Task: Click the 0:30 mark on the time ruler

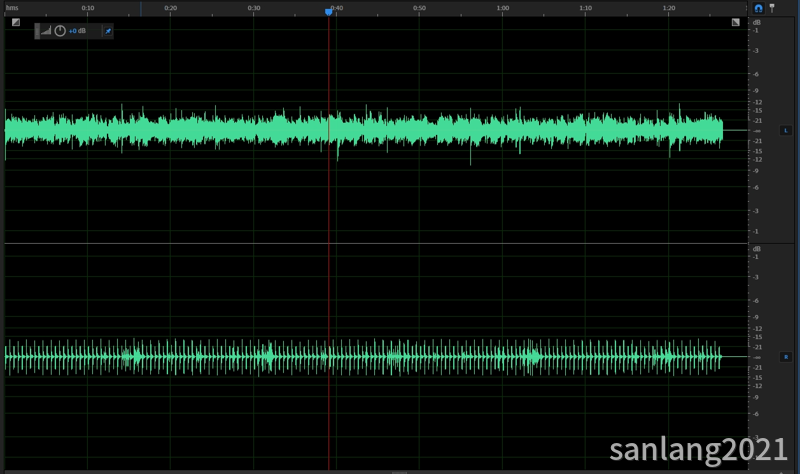Action: click(254, 8)
